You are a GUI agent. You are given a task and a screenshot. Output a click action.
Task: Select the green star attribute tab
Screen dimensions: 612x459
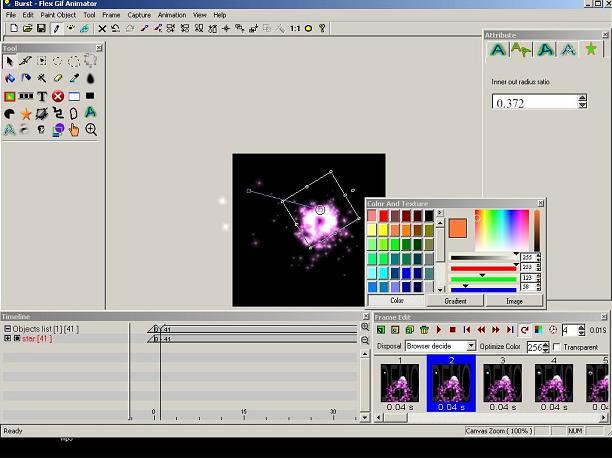click(x=591, y=49)
